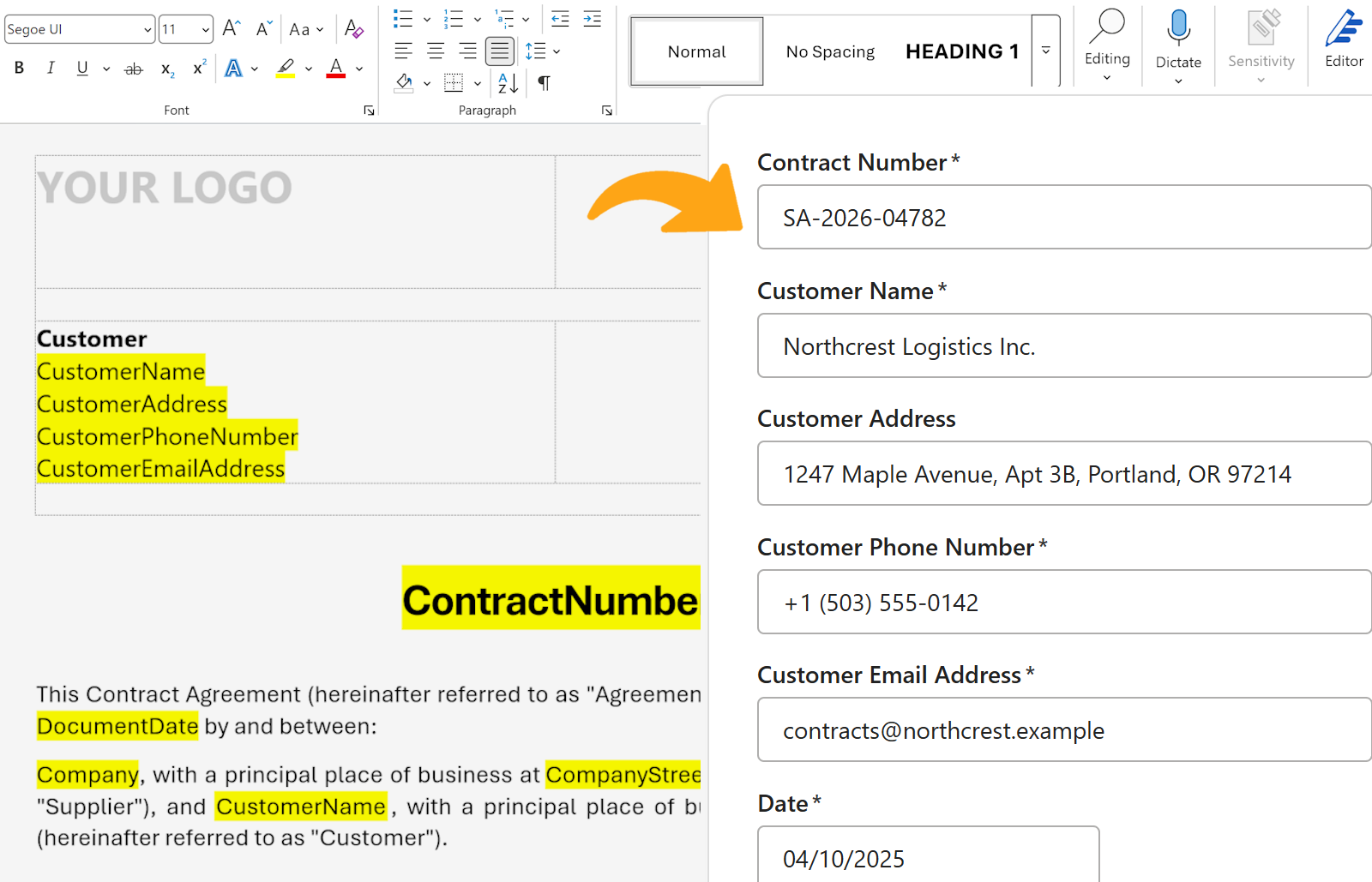The width and height of the screenshot is (1372, 882).
Task: Apply Underline formatting
Action: pyautogui.click(x=82, y=68)
